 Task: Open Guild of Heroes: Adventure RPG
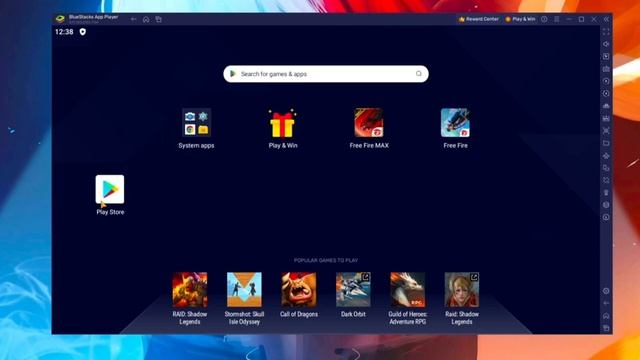click(x=407, y=289)
